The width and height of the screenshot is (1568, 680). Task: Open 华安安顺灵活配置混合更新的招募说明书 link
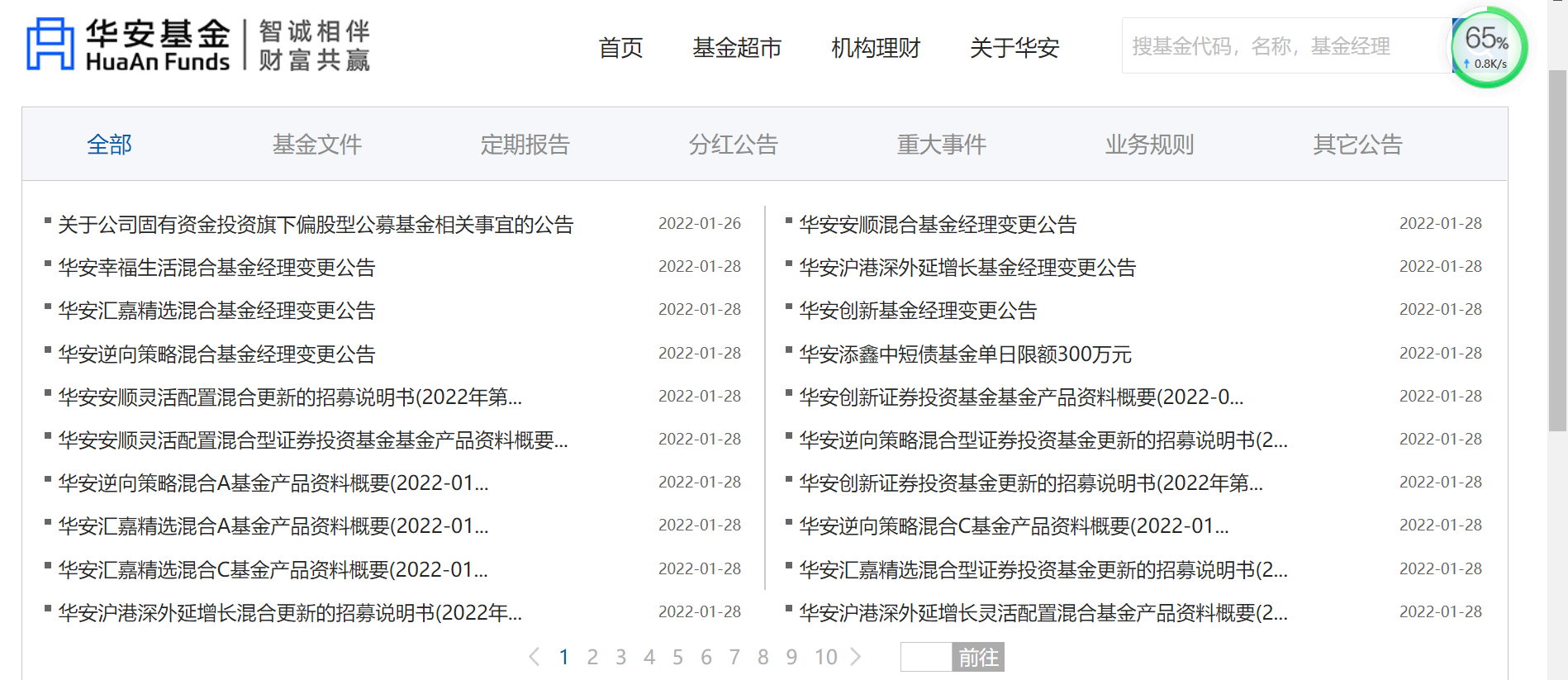290,397
